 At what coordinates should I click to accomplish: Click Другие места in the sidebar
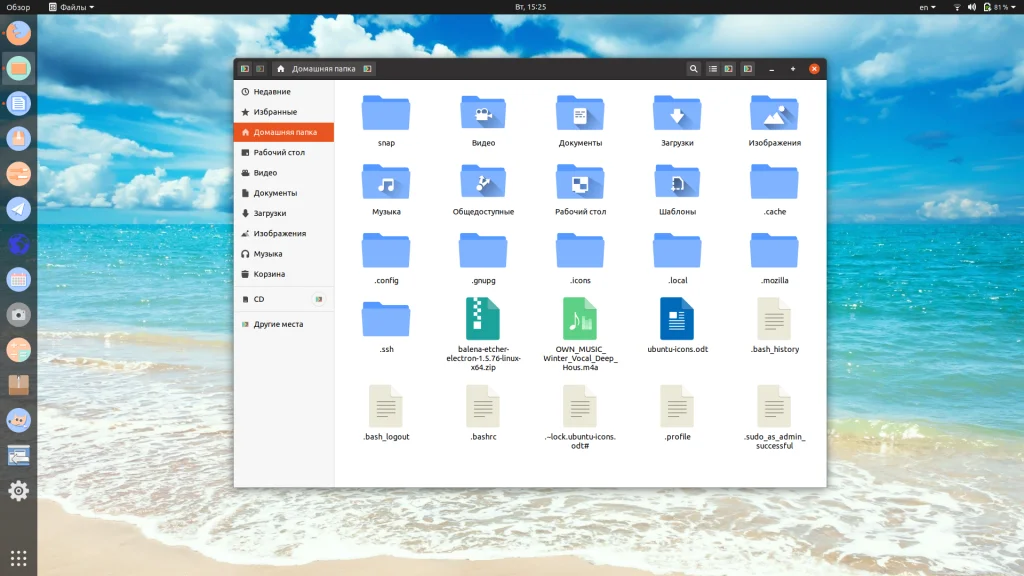tap(277, 324)
